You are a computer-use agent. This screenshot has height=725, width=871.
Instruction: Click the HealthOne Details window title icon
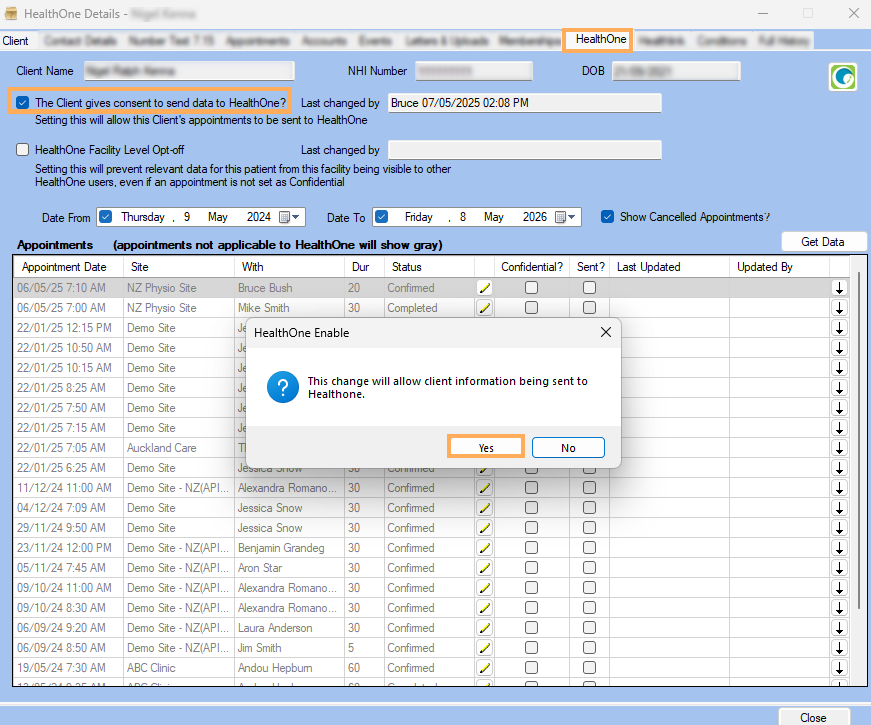pos(11,13)
